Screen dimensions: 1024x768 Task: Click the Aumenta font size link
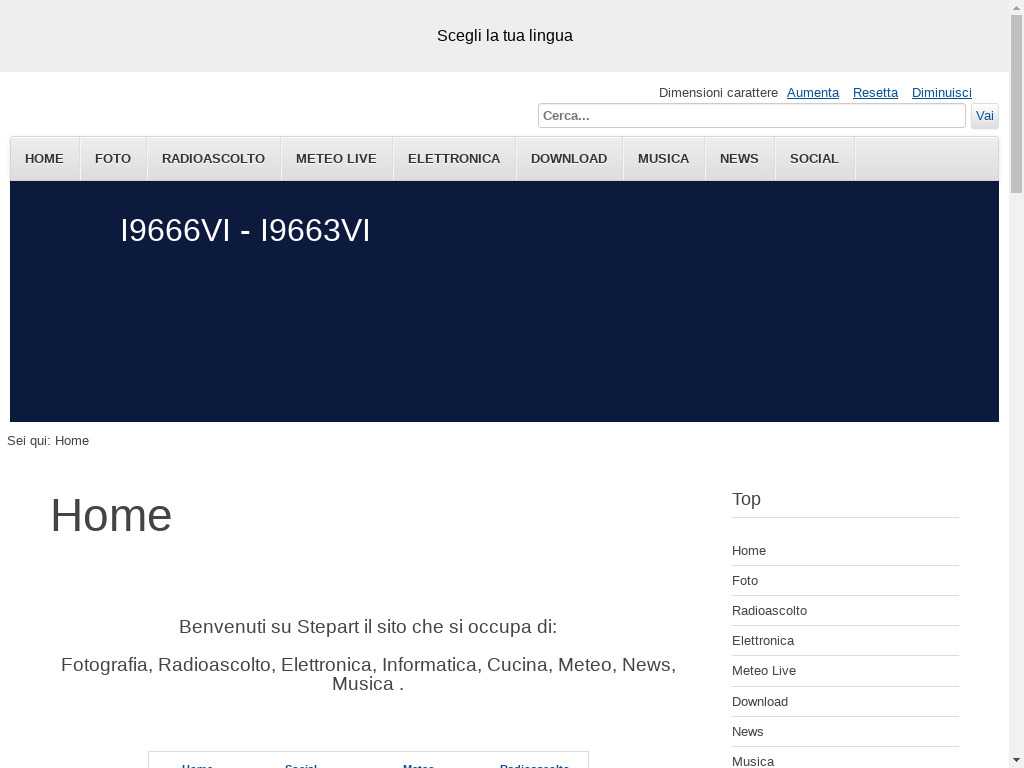[812, 92]
